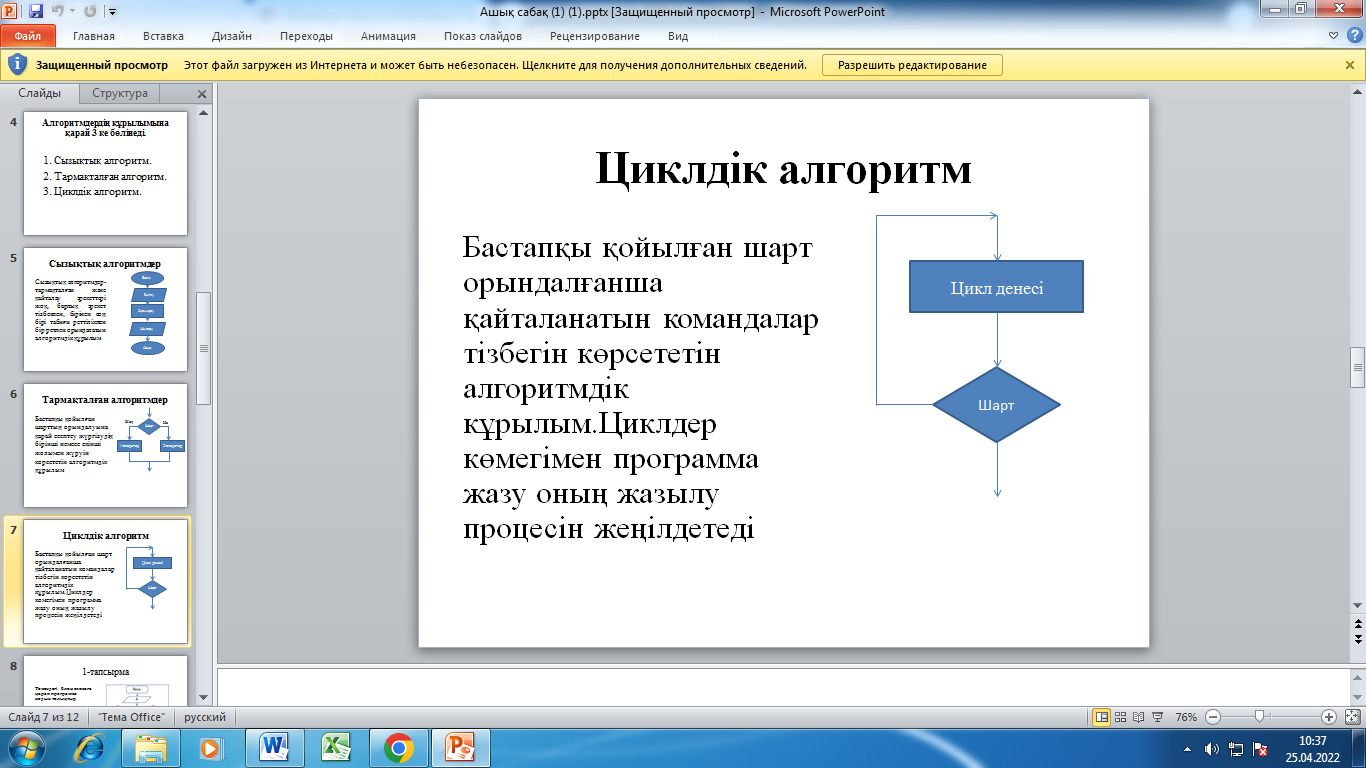The width and height of the screenshot is (1366, 768).
Task: Click the body text paragraph on the slide
Action: [x=640, y=387]
